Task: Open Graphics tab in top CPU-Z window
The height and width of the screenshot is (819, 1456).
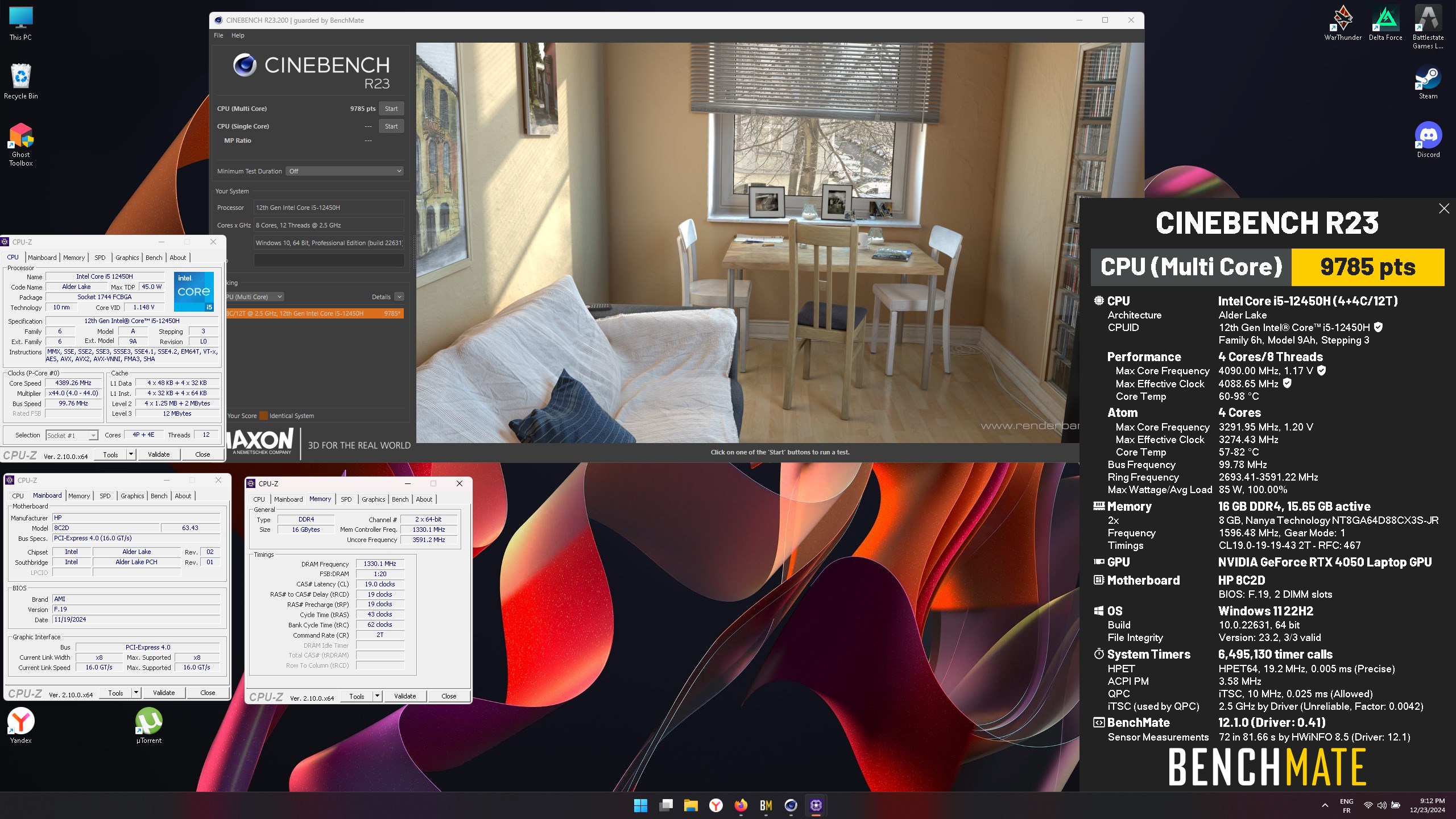Action: click(x=127, y=258)
